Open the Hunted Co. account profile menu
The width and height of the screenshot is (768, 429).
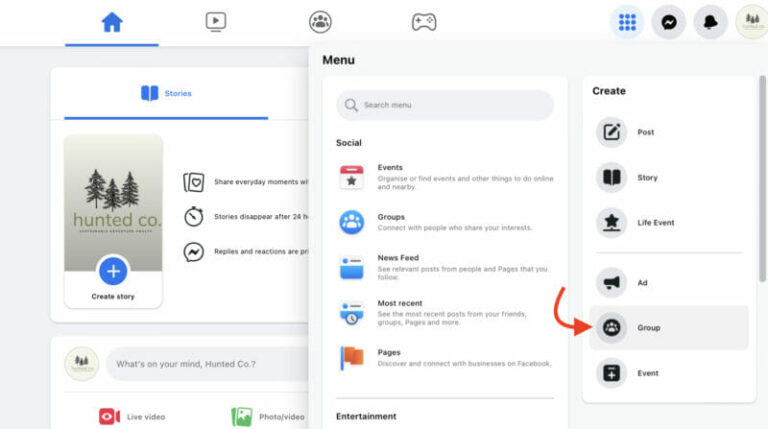tap(751, 22)
